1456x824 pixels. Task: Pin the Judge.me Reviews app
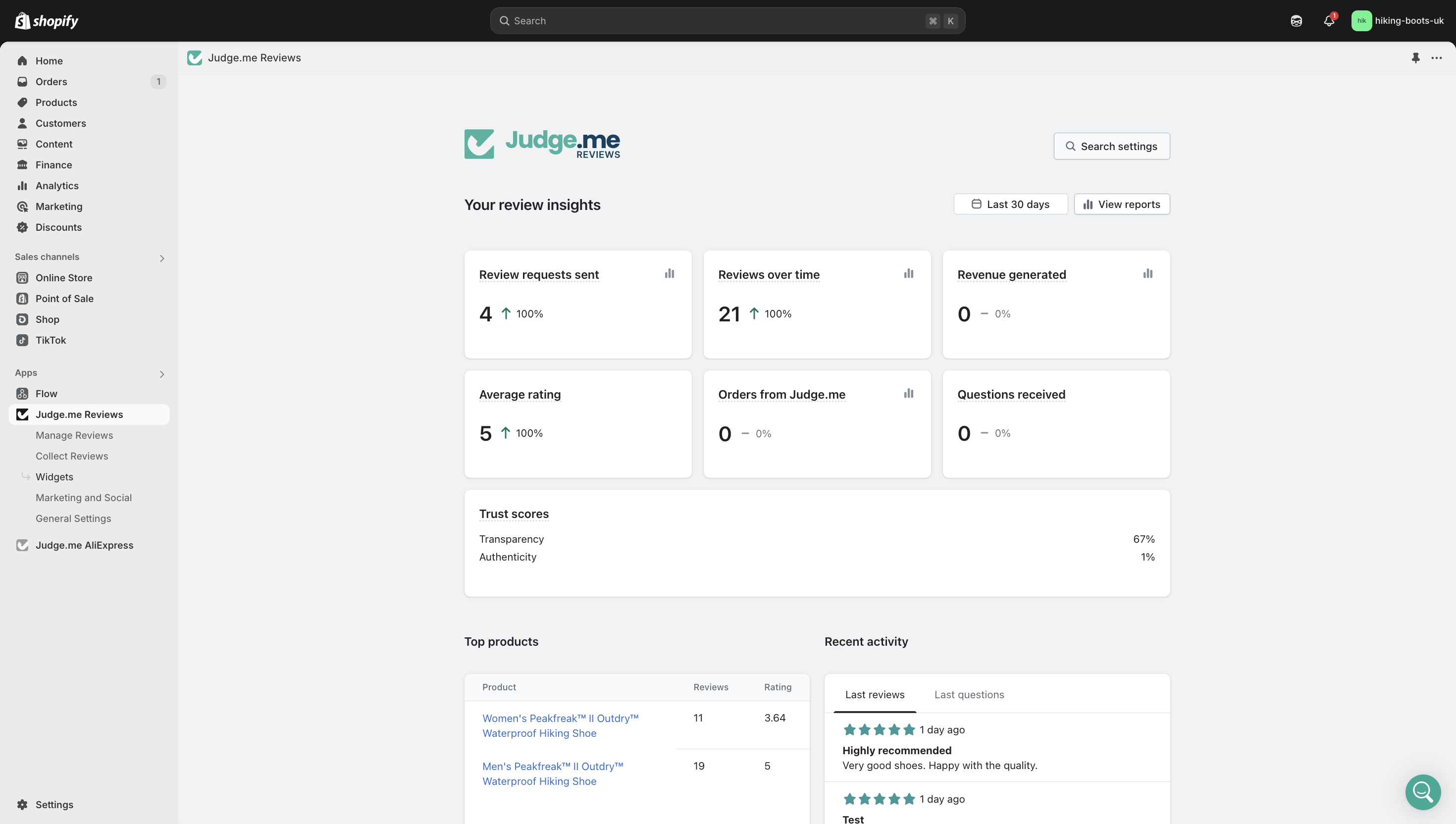pyautogui.click(x=1415, y=58)
